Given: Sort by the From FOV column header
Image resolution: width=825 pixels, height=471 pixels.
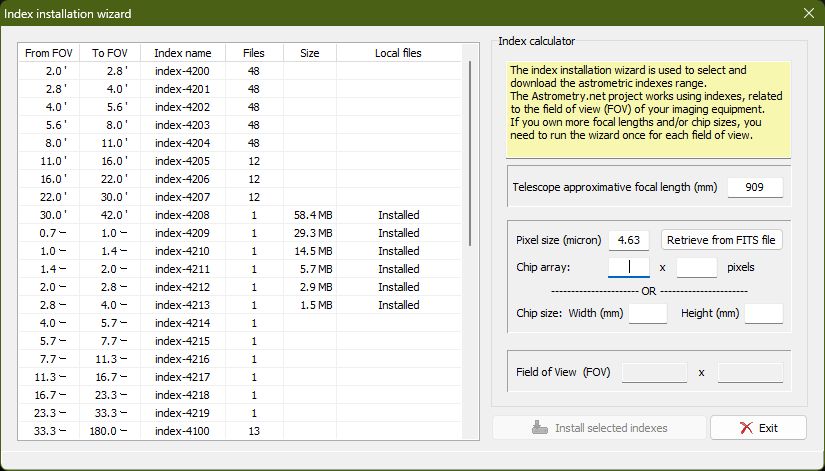Looking at the screenshot, I should (x=51, y=53).
